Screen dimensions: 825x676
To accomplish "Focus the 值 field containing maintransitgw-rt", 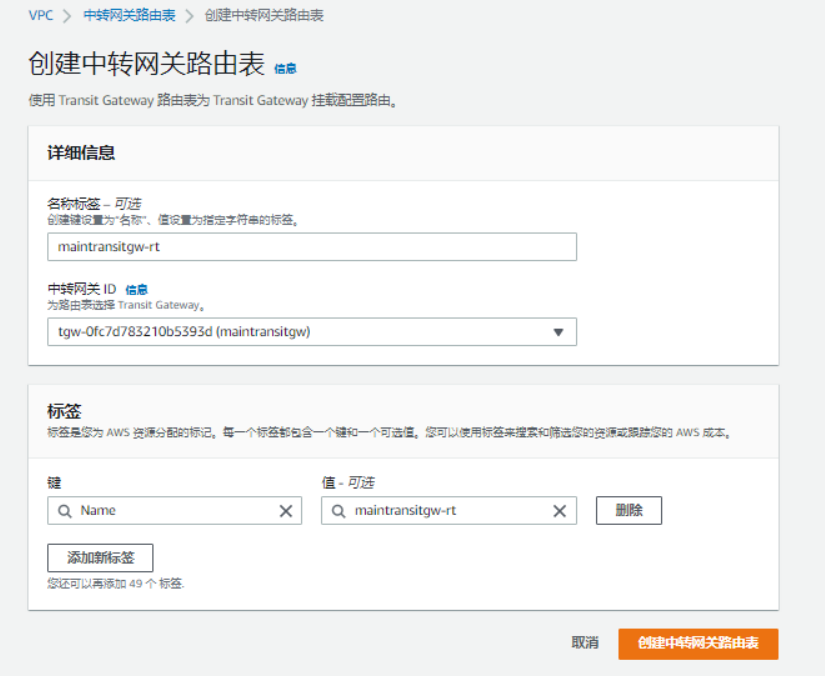I will pos(449,511).
